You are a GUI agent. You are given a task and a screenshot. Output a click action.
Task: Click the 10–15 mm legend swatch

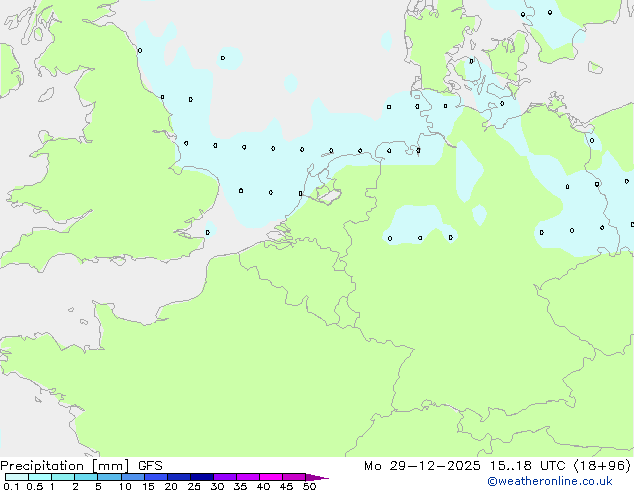click(x=132, y=477)
